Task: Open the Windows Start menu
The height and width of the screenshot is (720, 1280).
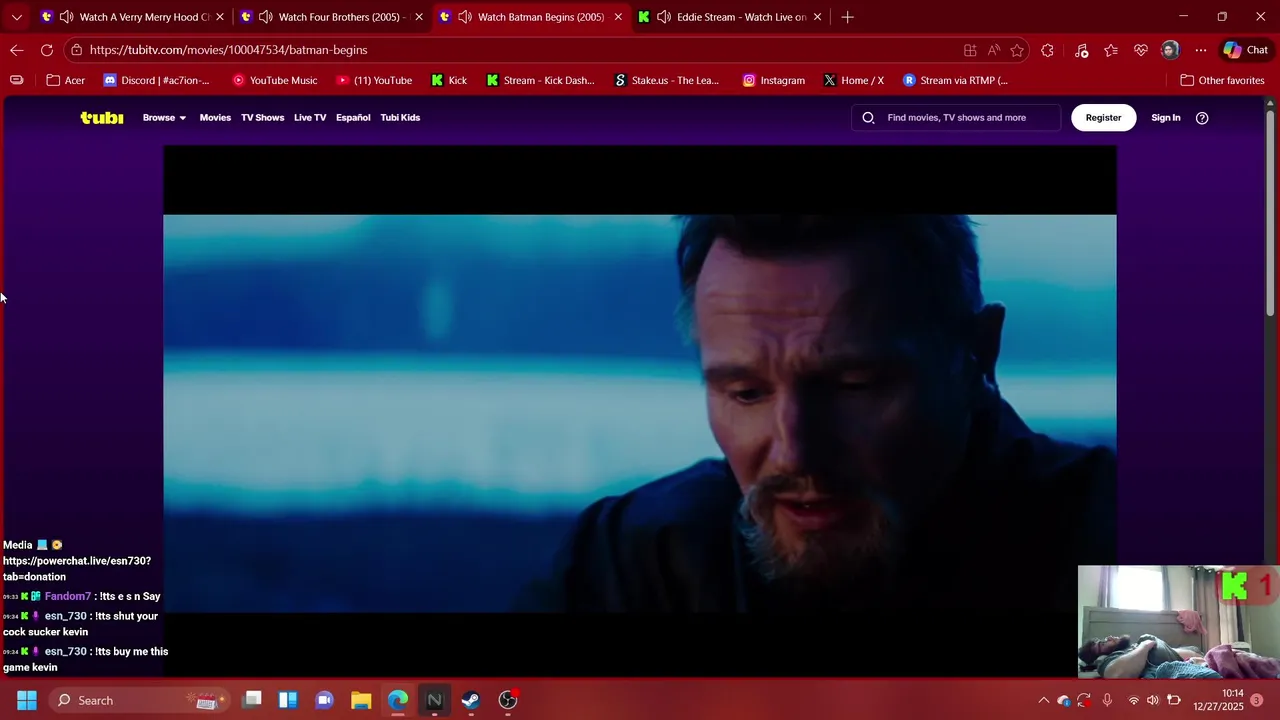Action: pos(27,700)
